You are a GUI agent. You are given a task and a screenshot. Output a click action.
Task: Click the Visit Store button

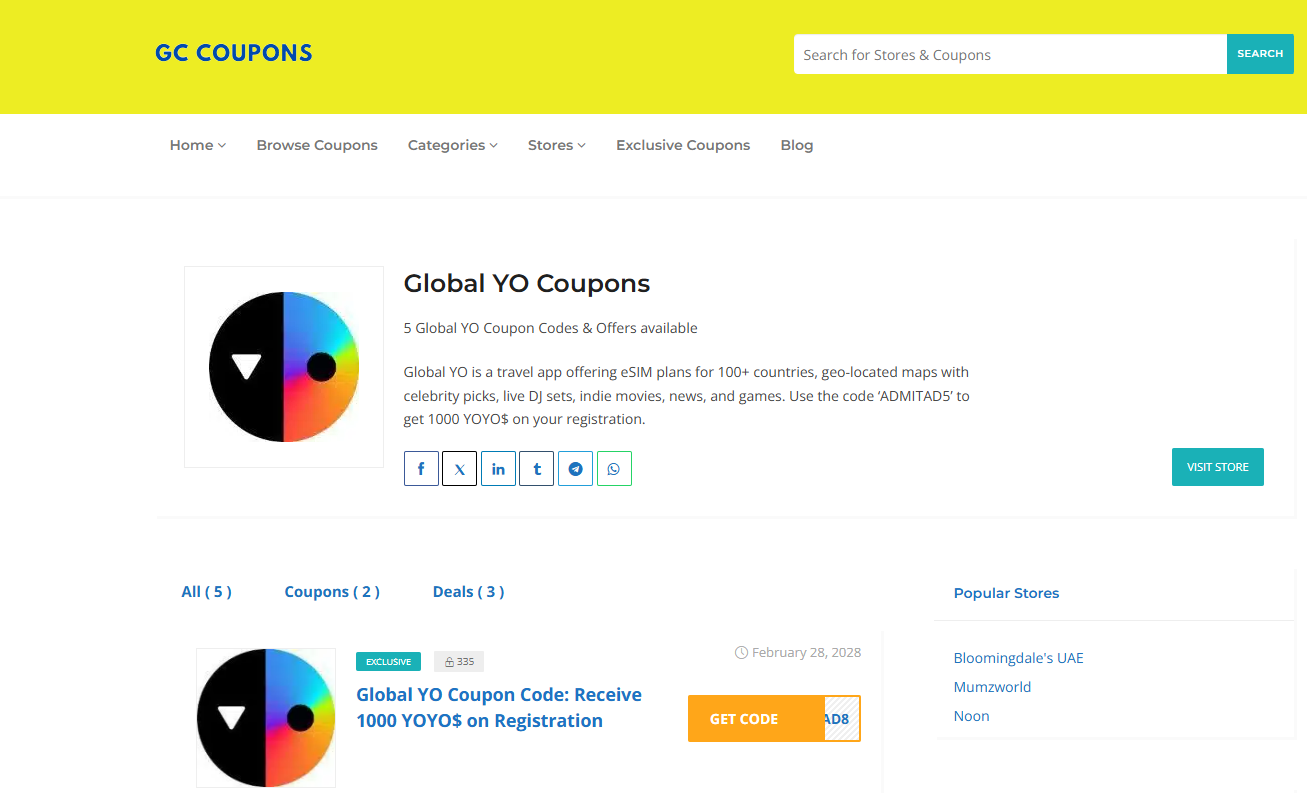pos(1217,467)
